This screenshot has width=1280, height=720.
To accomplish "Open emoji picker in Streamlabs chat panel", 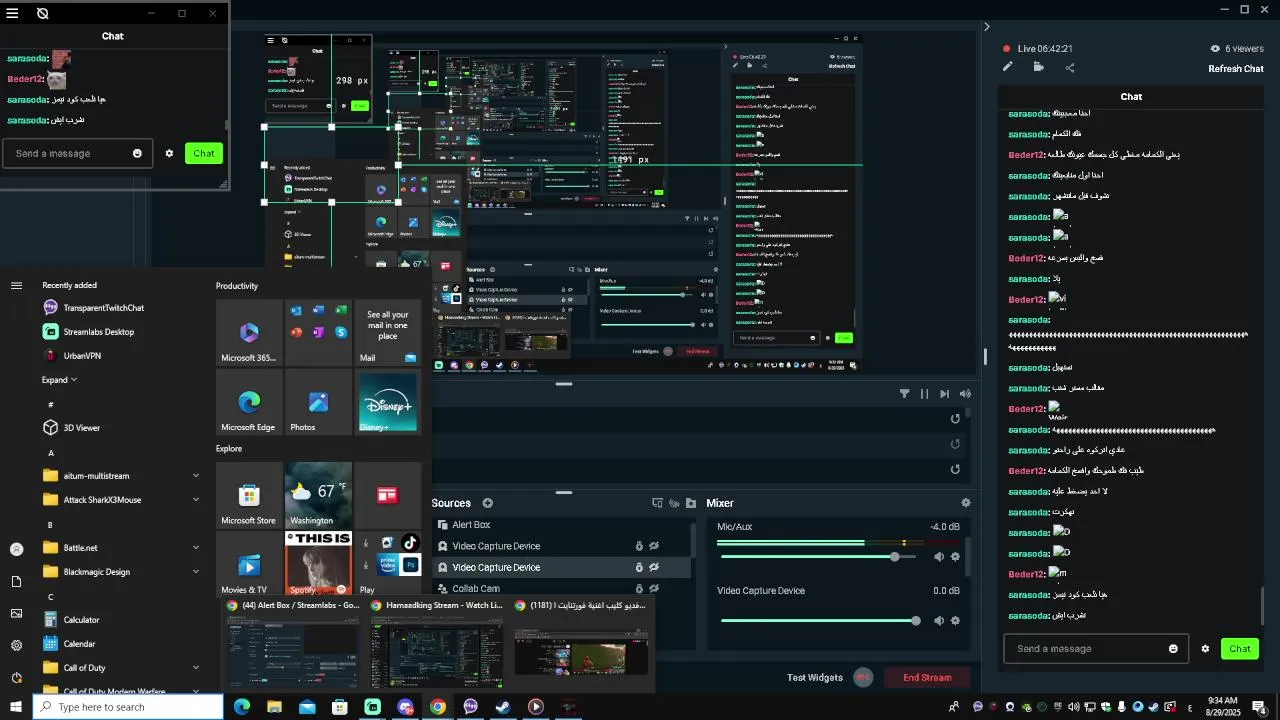I will tap(1173, 648).
